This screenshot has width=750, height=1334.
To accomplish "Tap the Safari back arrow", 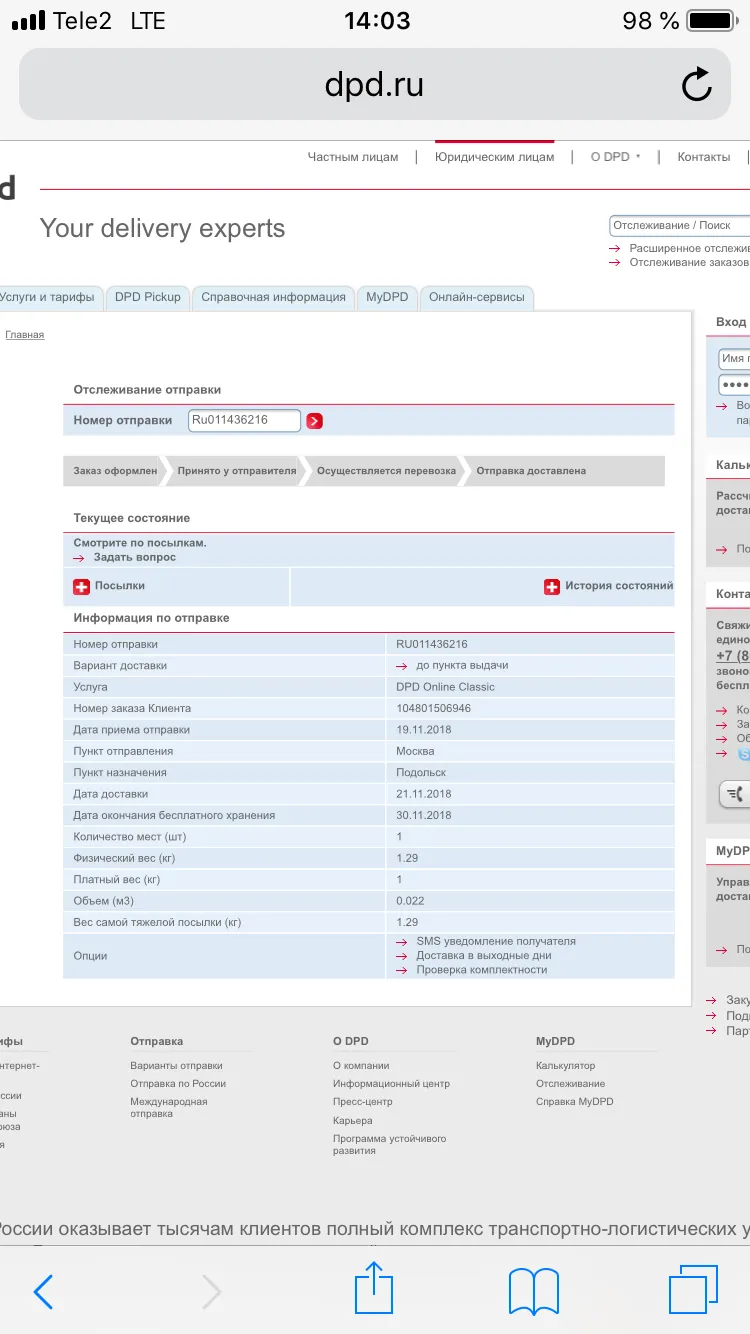I will click(x=43, y=1292).
